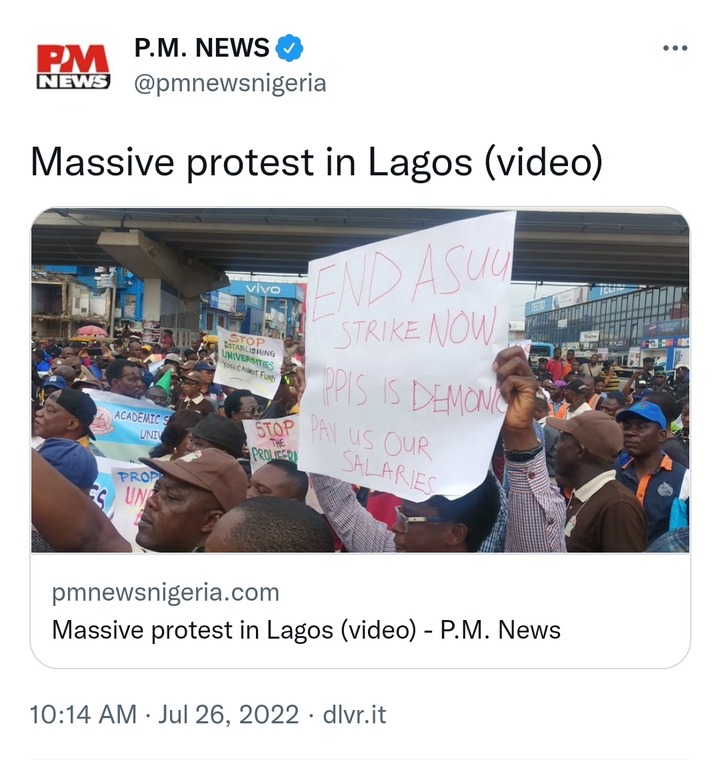This screenshot has height=760, width=720.
Task: Click the 10:14 AM timestamp
Action: [83, 715]
